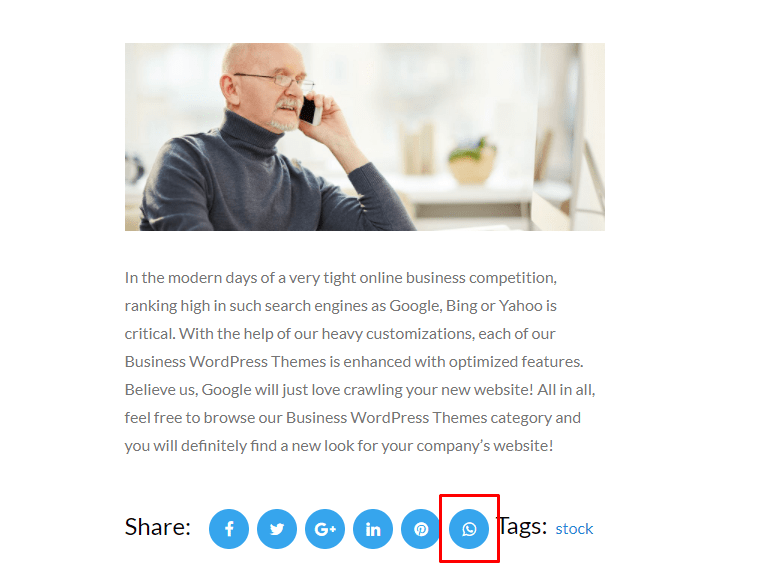758x582 pixels.
Task: Click the line starting "Believe us, Google"
Action: pos(360,390)
